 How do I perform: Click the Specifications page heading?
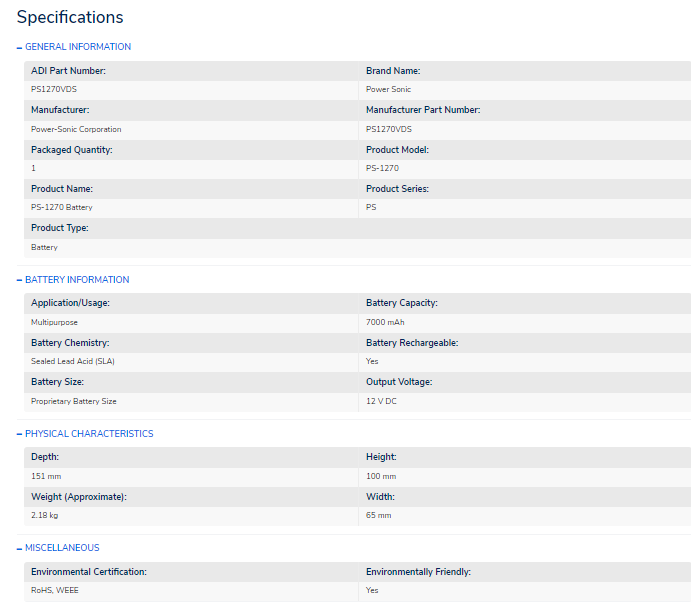pos(70,17)
